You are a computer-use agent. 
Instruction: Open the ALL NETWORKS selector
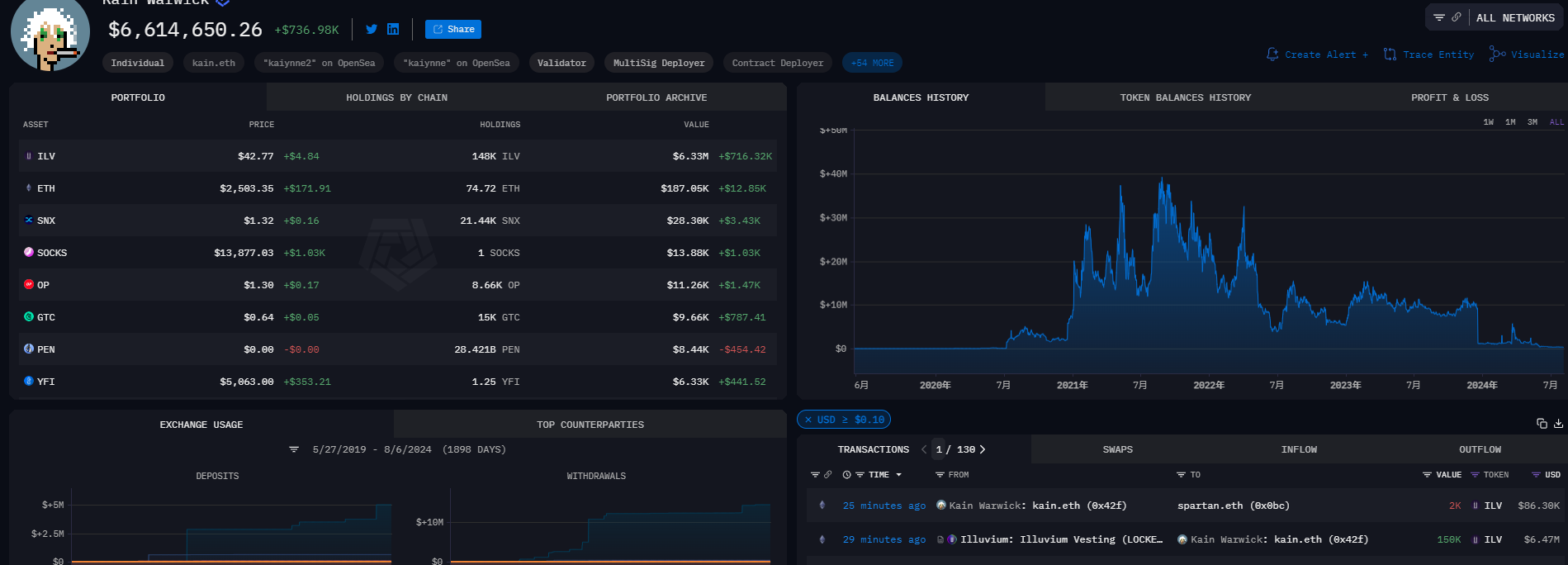point(1514,18)
